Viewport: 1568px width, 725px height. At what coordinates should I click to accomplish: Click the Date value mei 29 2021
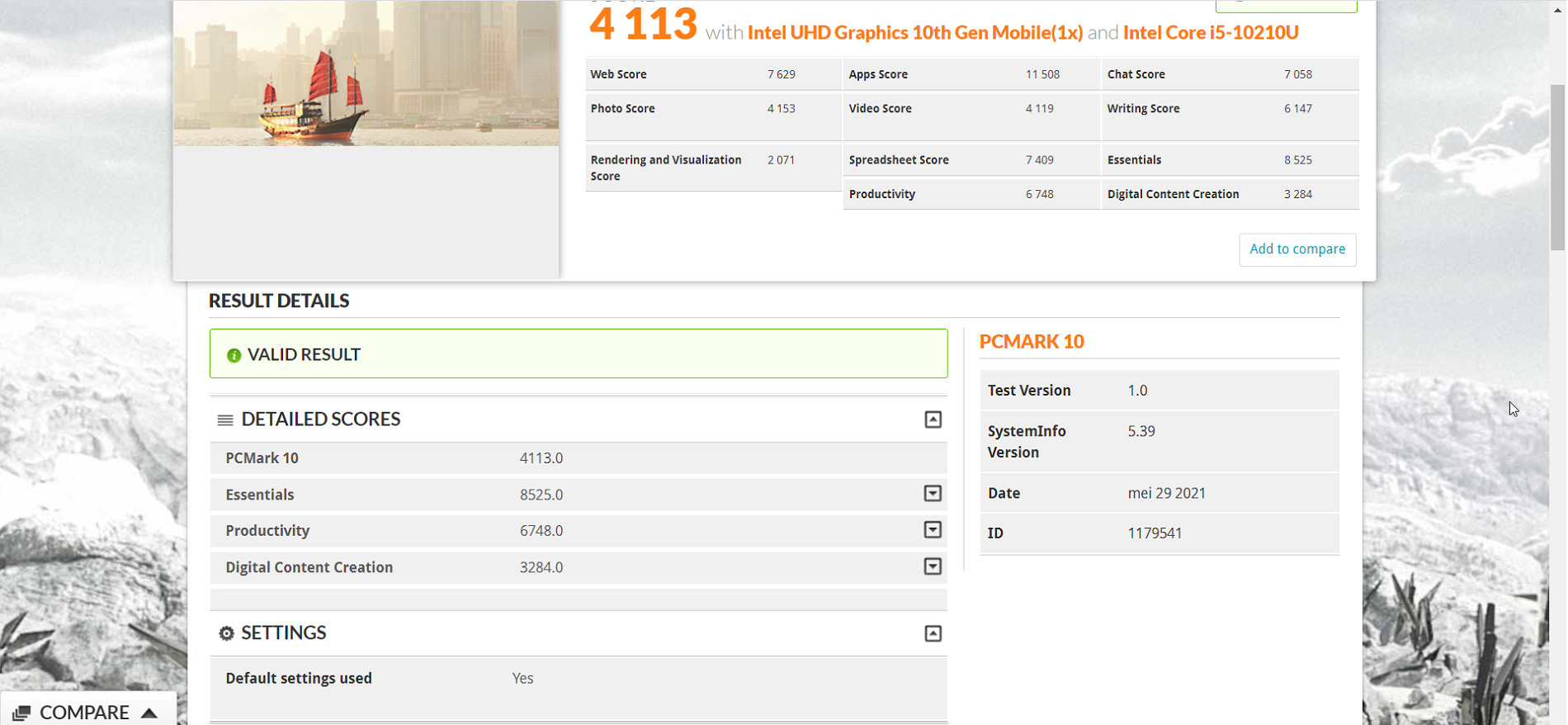point(1166,493)
